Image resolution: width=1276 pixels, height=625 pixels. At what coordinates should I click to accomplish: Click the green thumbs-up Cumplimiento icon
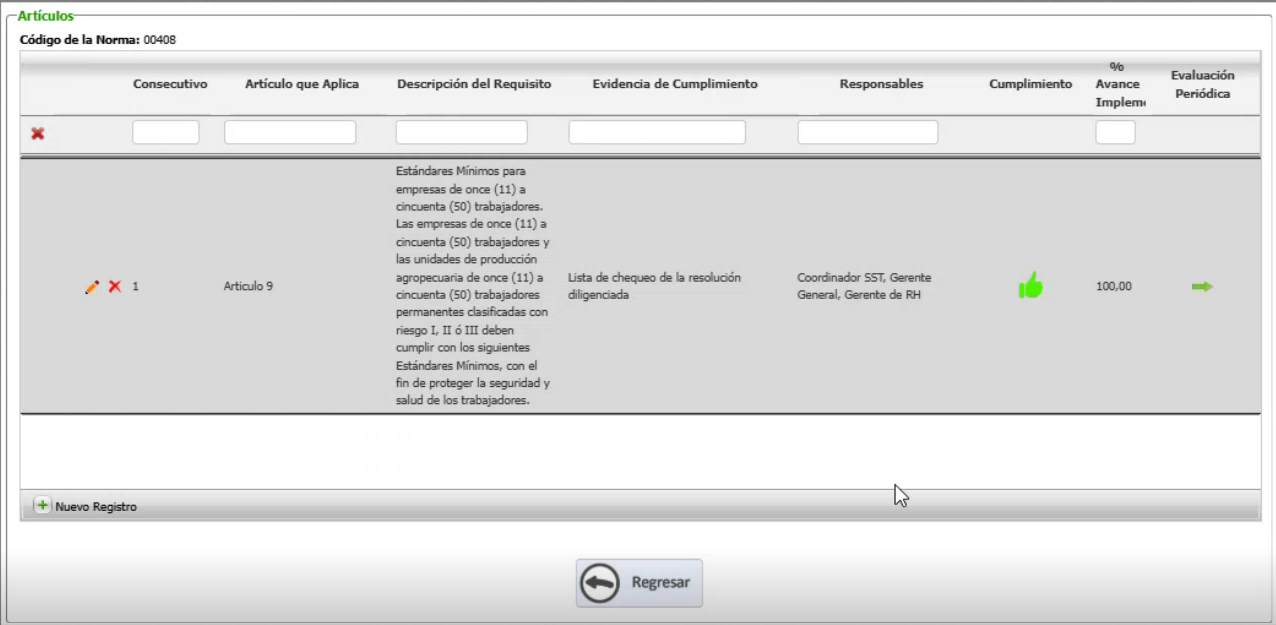tap(1030, 286)
